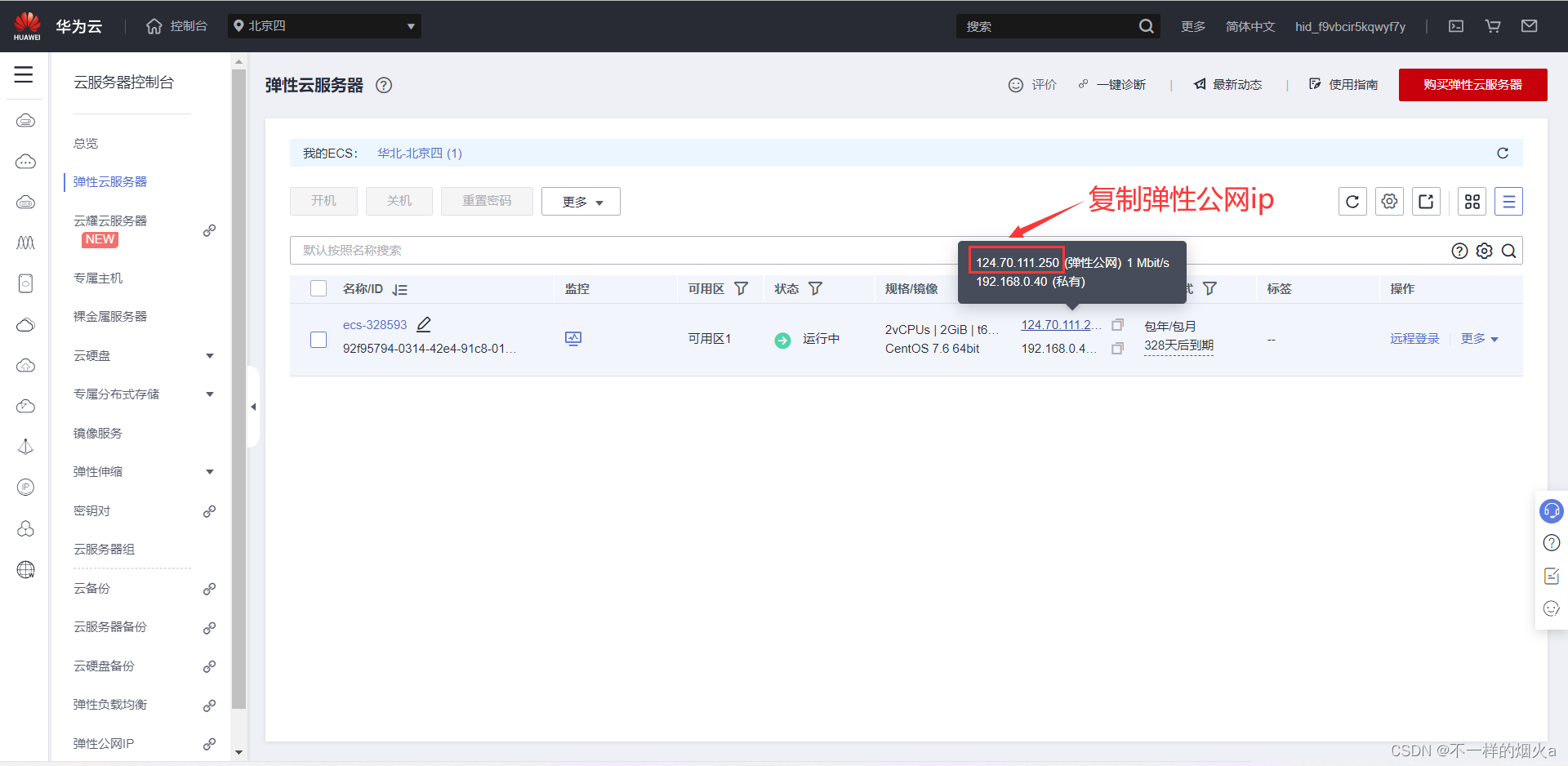Click 远程登录 for ecs-328593
Viewport: 1568px width, 766px height.
[x=1414, y=339]
